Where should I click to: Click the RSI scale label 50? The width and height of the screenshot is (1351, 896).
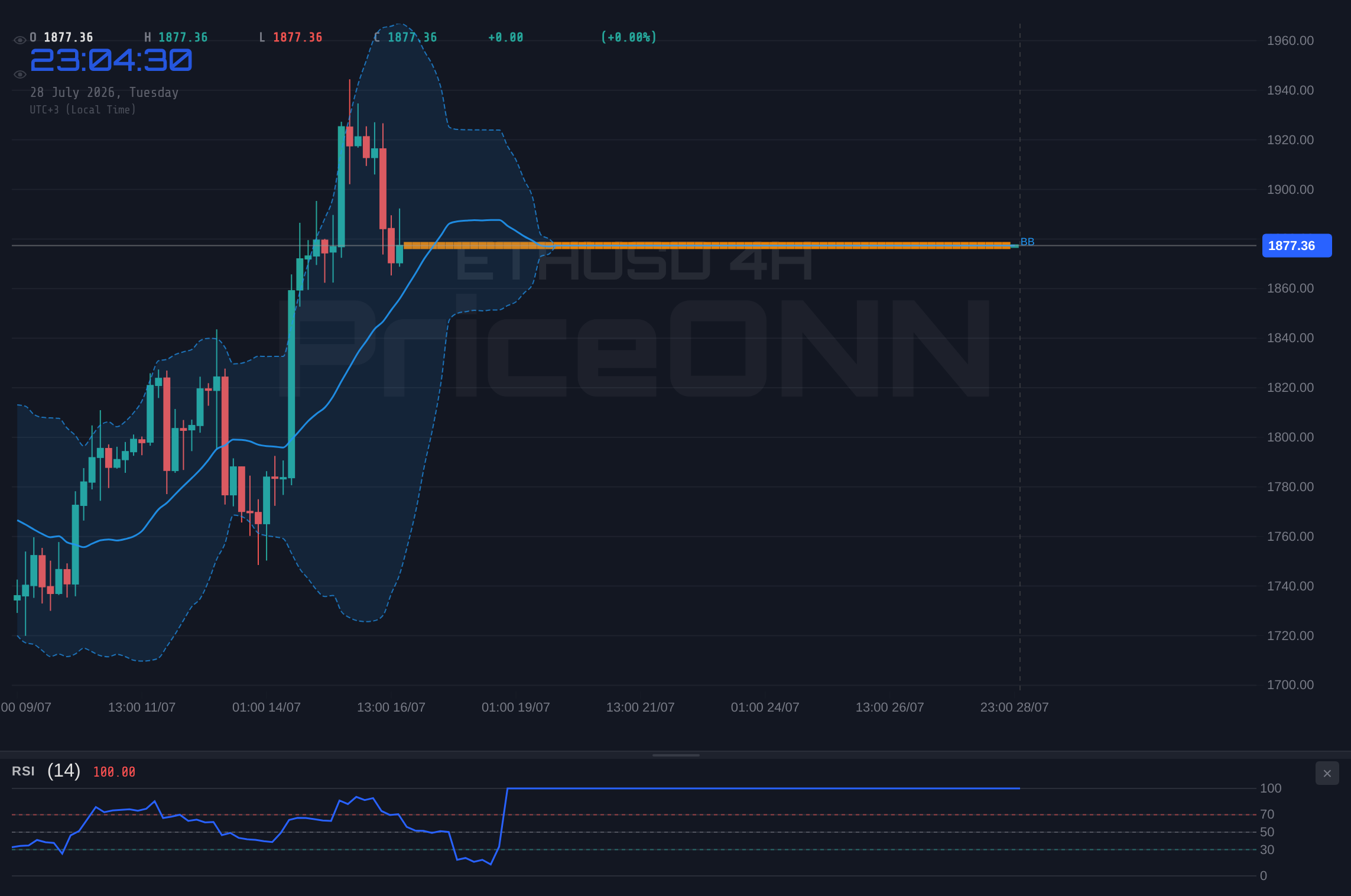pyautogui.click(x=1267, y=832)
